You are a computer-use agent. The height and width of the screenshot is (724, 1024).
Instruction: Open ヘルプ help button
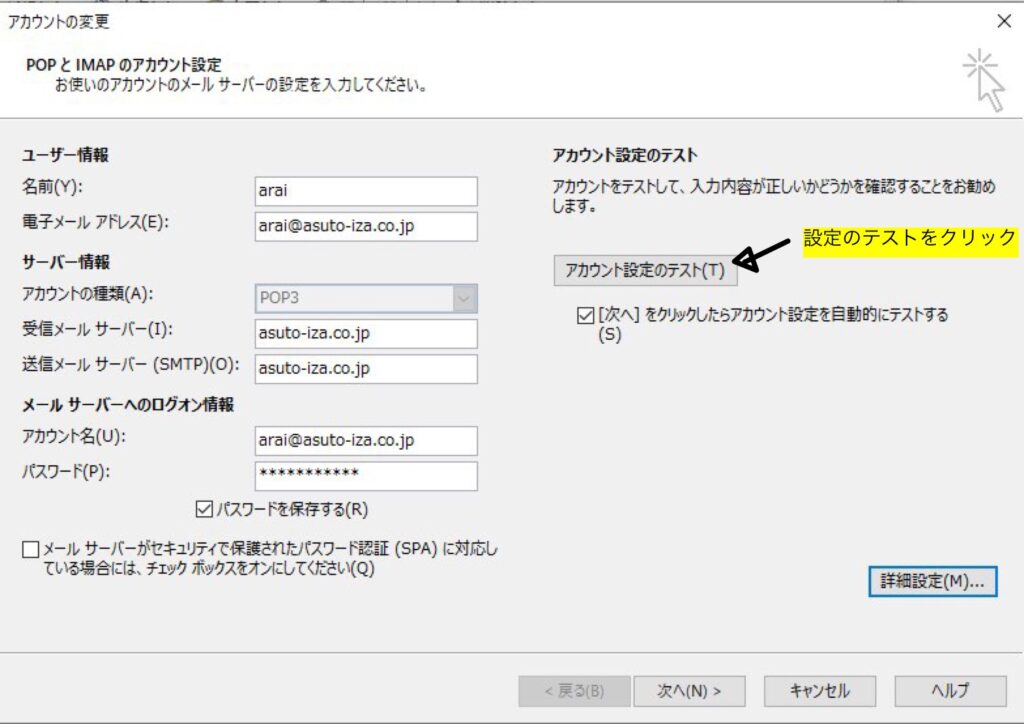point(950,690)
